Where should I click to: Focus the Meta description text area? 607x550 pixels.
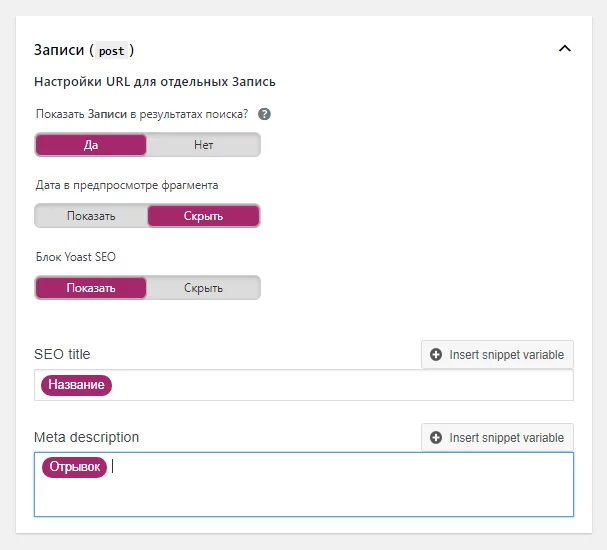[x=304, y=484]
